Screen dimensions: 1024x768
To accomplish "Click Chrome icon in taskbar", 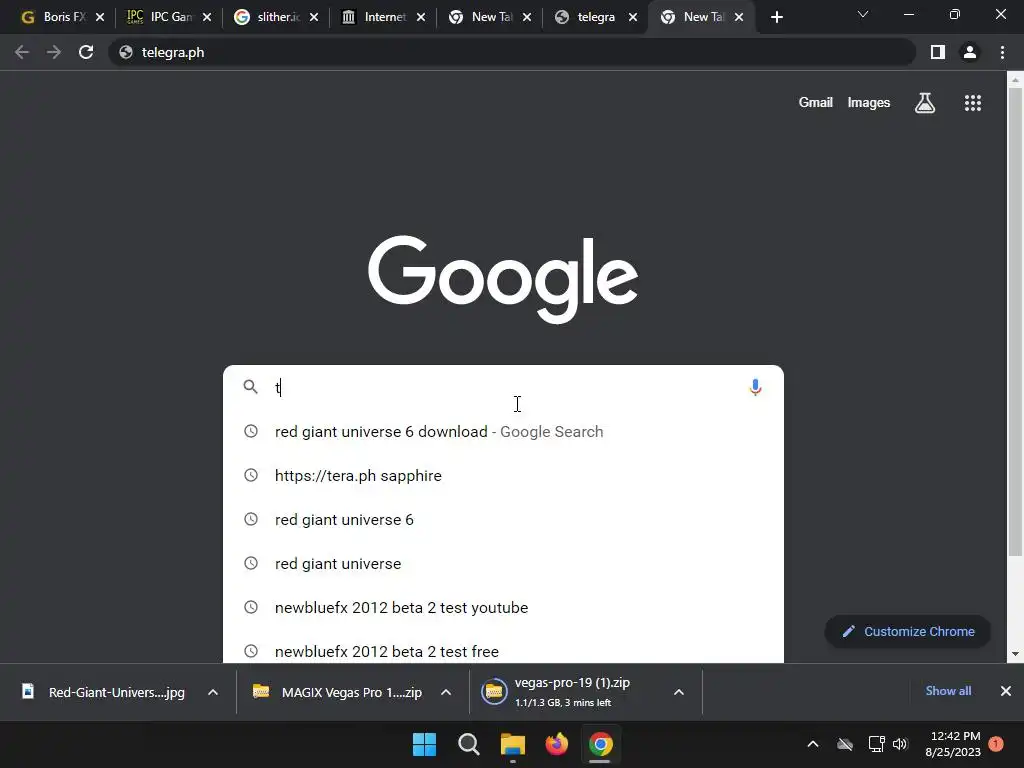I will [x=600, y=744].
